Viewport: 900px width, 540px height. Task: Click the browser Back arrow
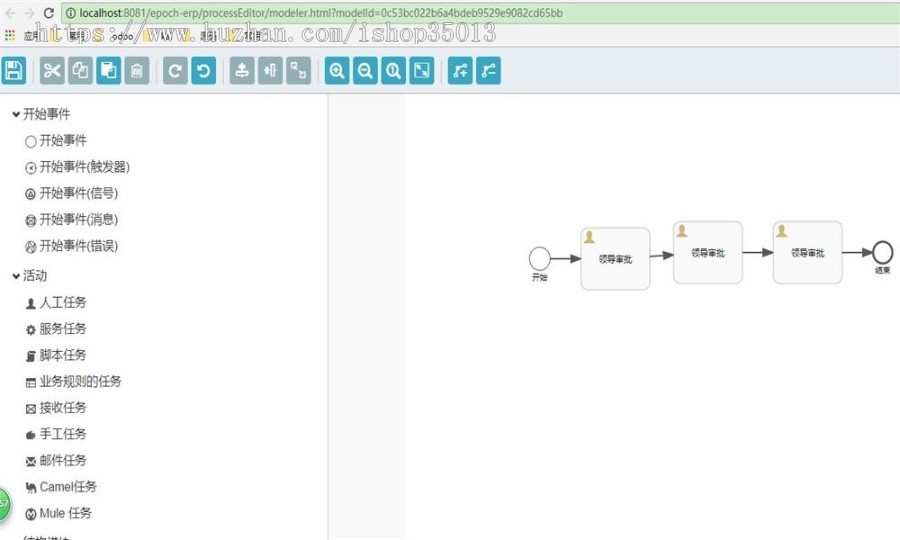click(x=10, y=13)
